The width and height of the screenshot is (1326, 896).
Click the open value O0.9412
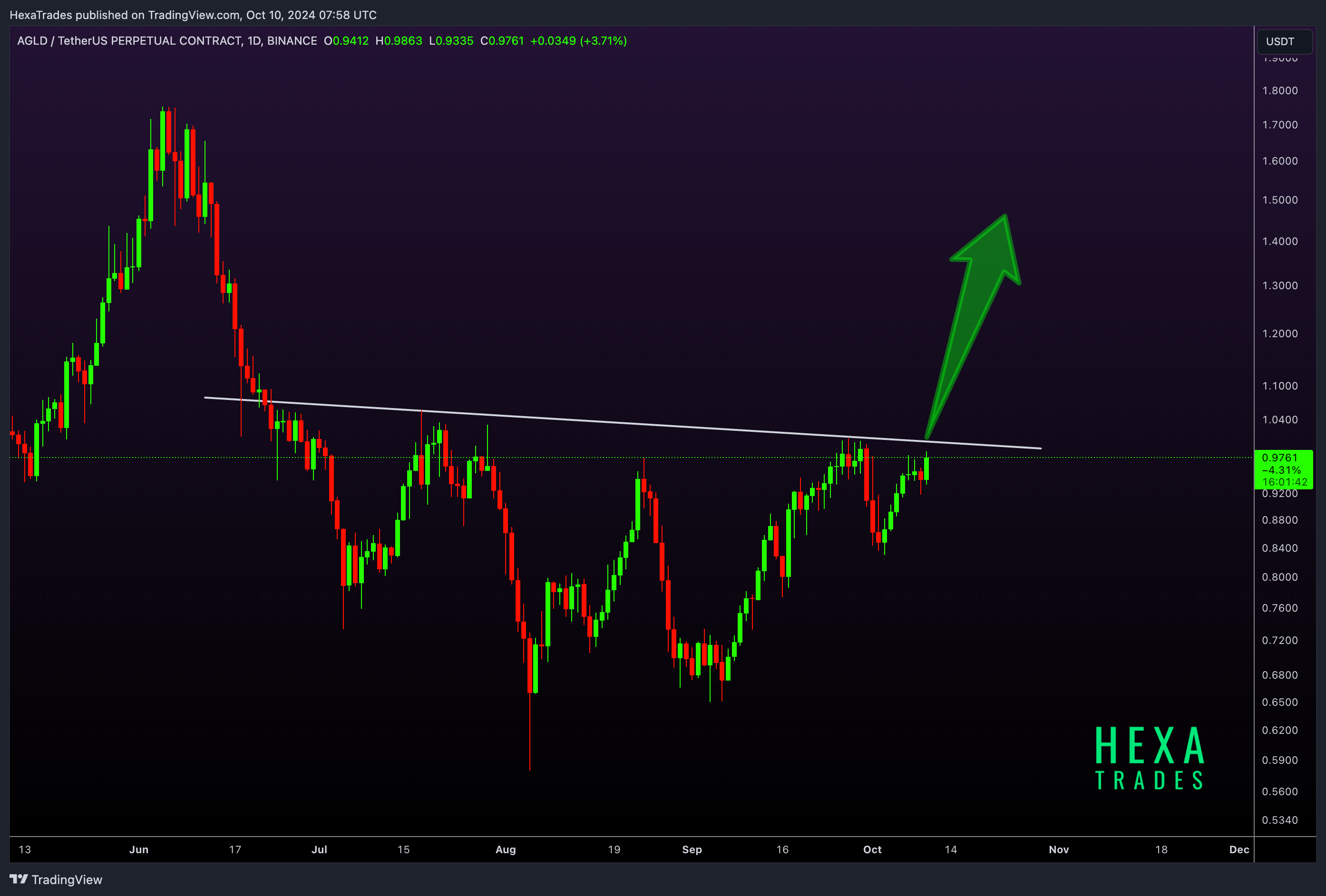[346, 40]
